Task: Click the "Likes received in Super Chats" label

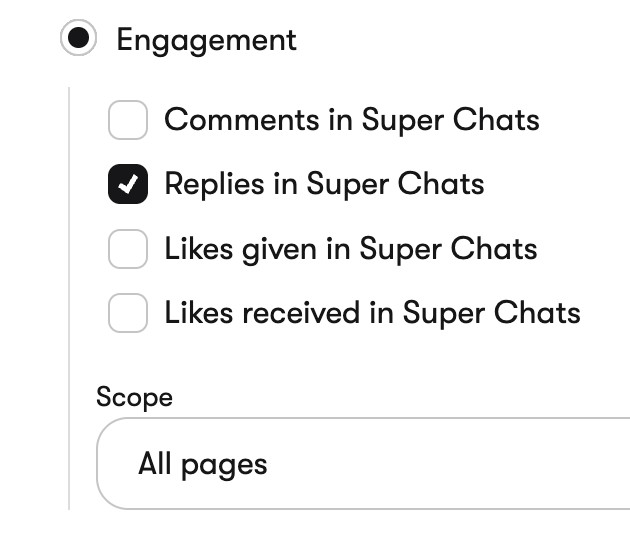Action: coord(372,313)
